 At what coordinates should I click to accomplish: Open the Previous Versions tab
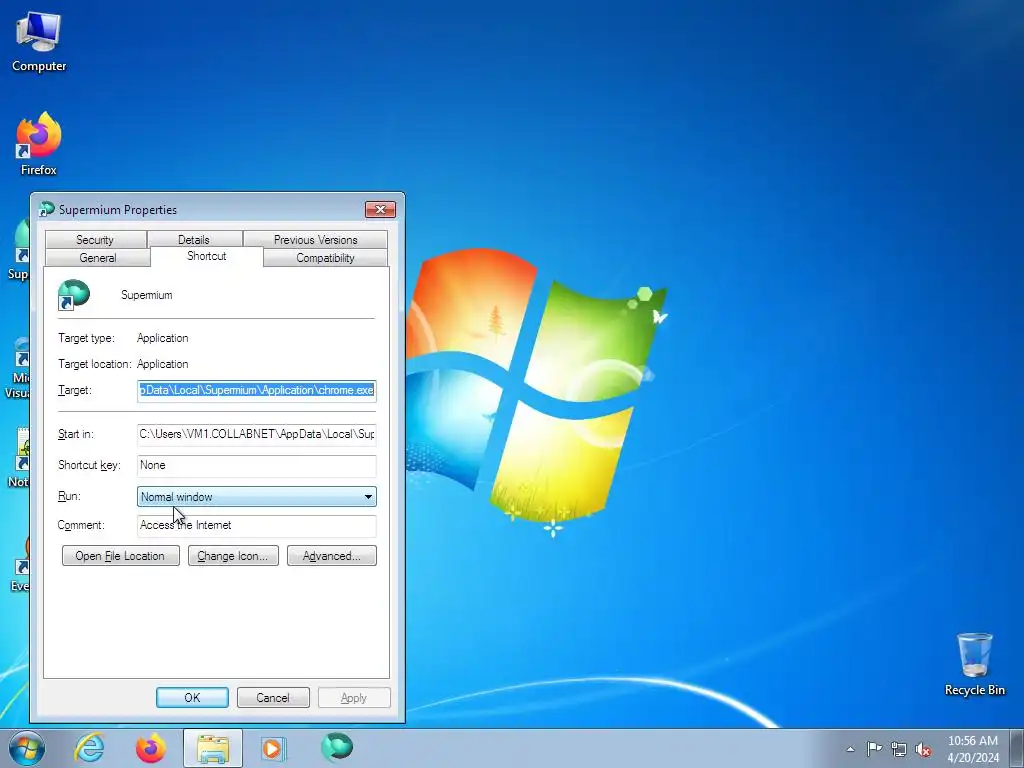(x=315, y=240)
